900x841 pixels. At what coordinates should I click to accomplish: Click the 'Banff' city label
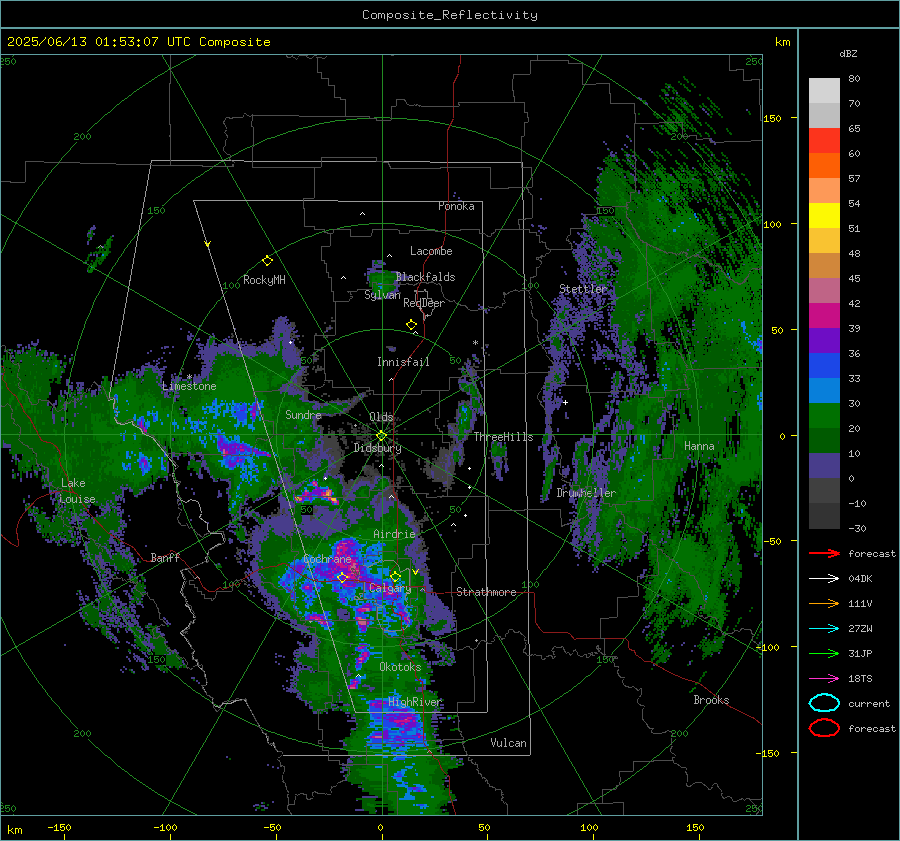[165, 557]
